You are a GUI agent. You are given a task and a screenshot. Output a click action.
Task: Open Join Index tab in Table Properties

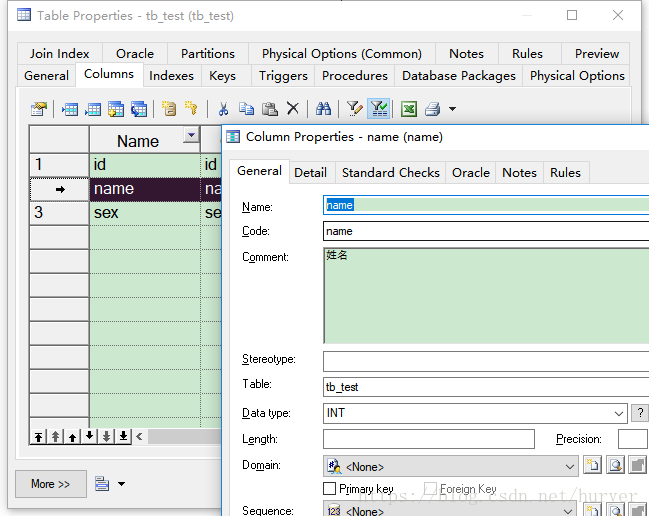60,54
